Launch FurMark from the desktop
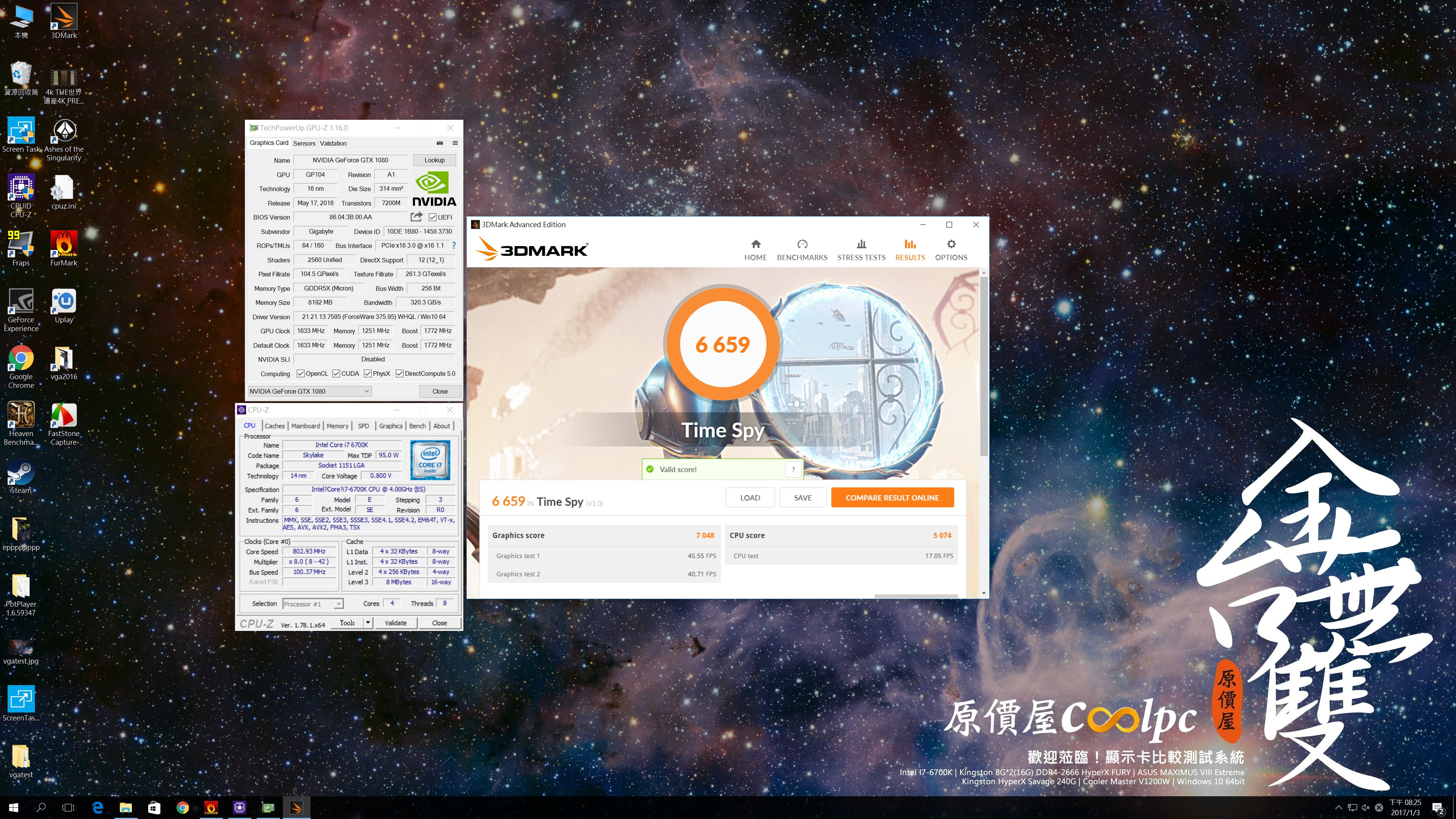Screen dimensions: 1456x819 tap(64, 248)
